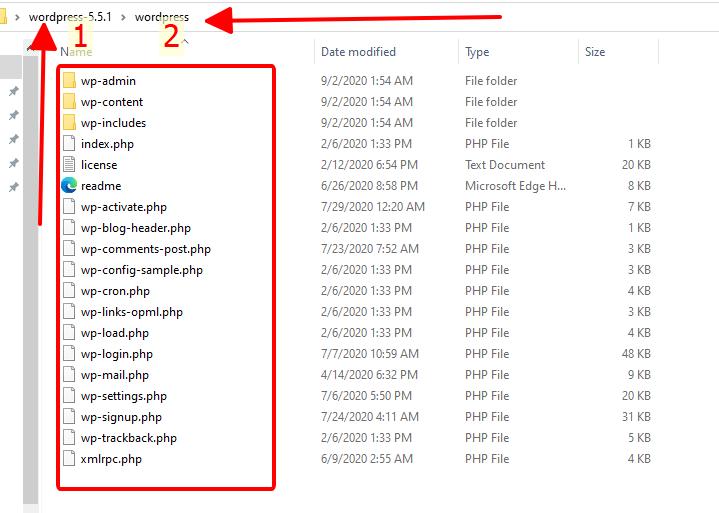This screenshot has height=513, width=719.
Task: Click date 2/12/2020 6:54 PM of license
Action: (x=369, y=165)
